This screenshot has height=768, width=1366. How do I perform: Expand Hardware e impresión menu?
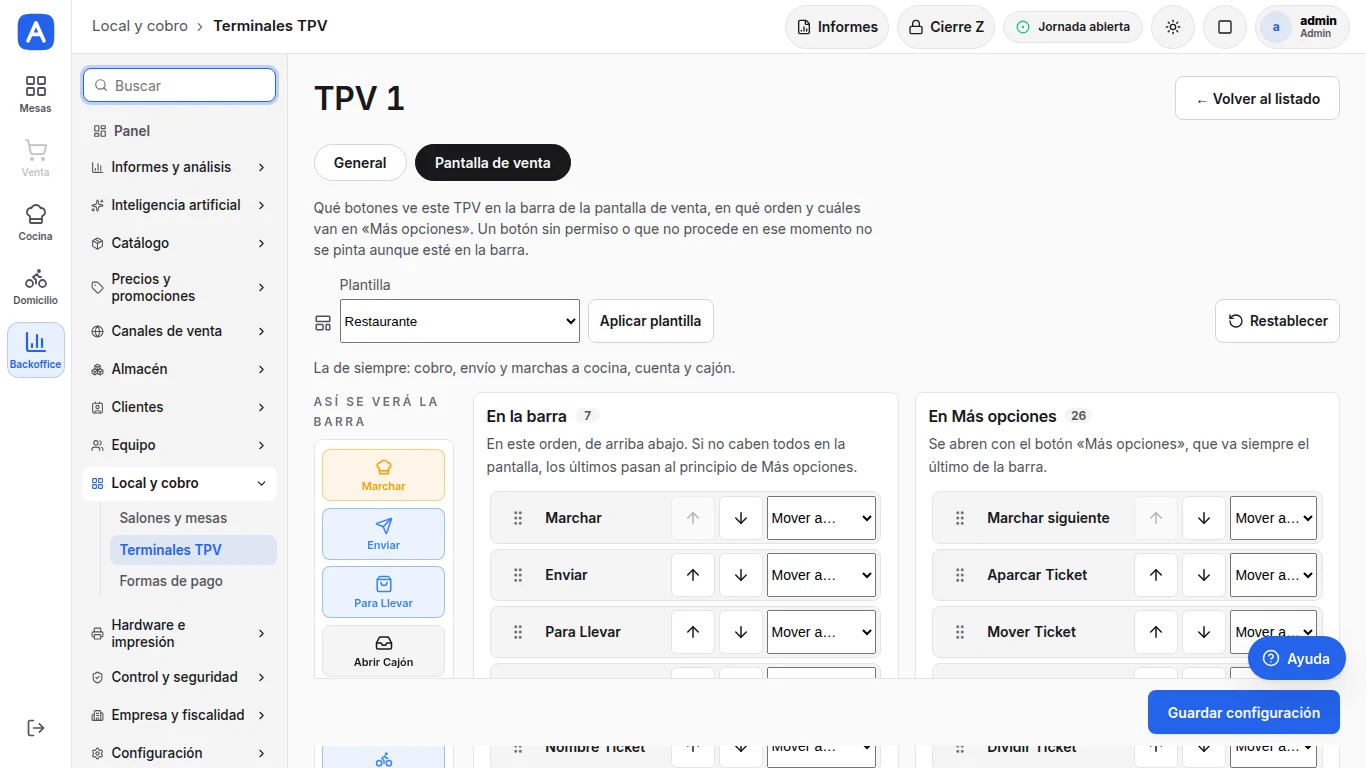point(180,633)
